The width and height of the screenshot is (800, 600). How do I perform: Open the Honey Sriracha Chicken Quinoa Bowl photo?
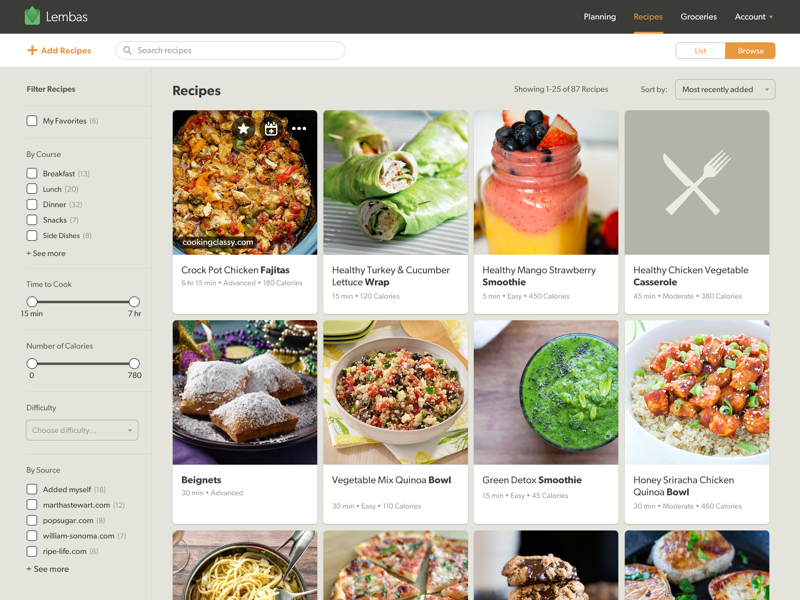[x=697, y=392]
